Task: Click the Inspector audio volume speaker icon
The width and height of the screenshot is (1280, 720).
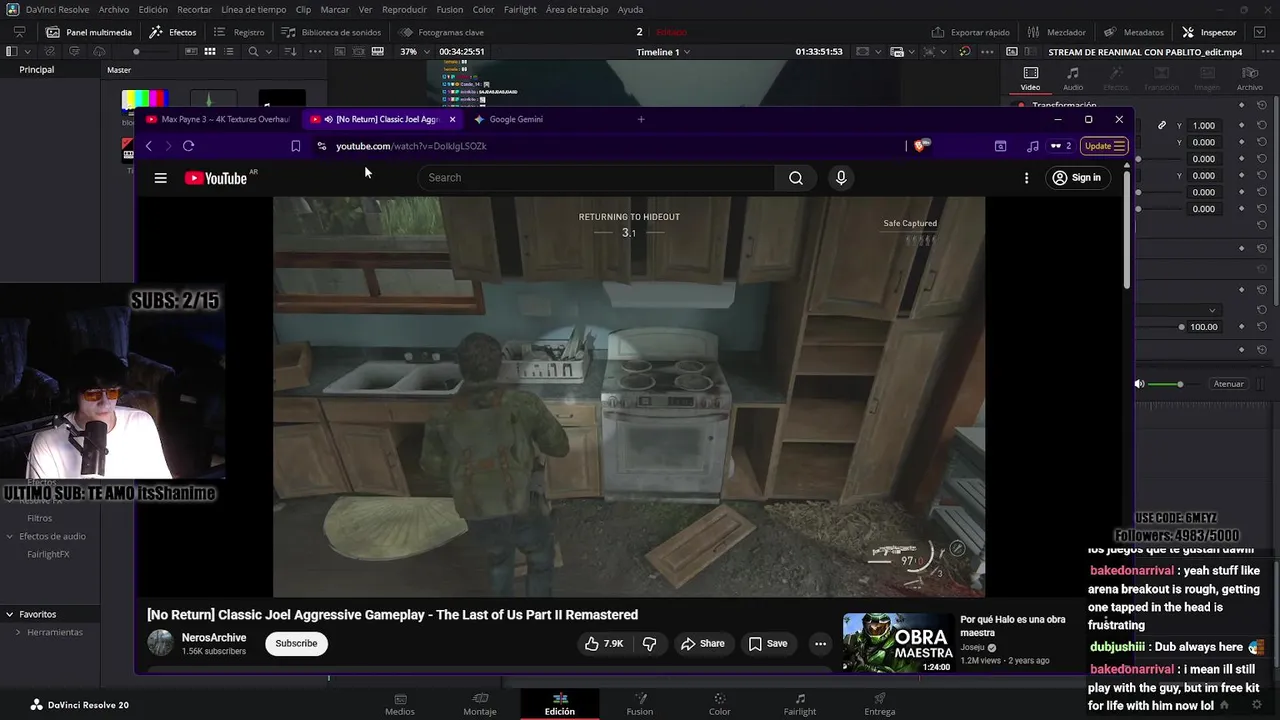Action: [x=1139, y=384]
